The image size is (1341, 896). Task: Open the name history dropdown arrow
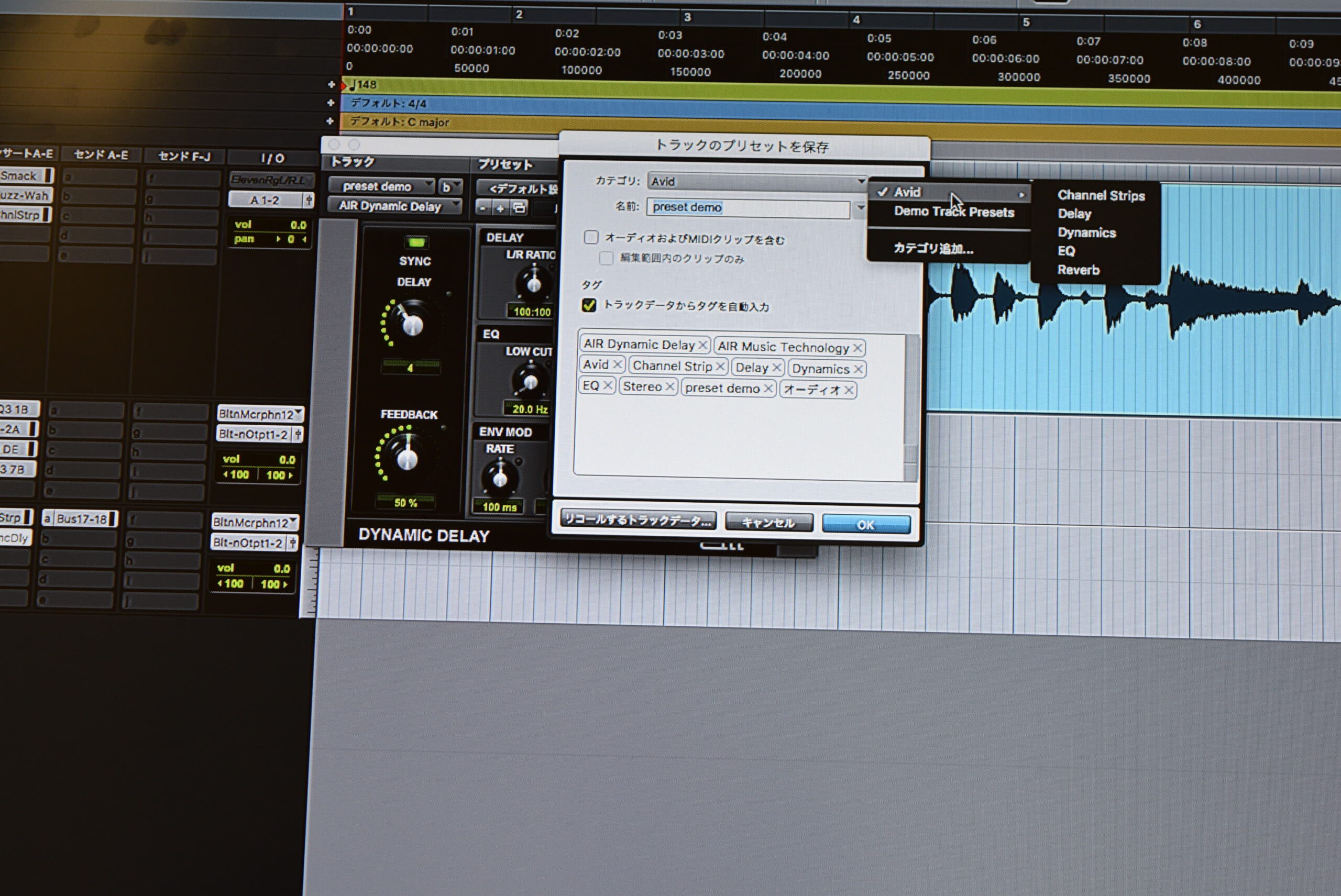coord(860,208)
